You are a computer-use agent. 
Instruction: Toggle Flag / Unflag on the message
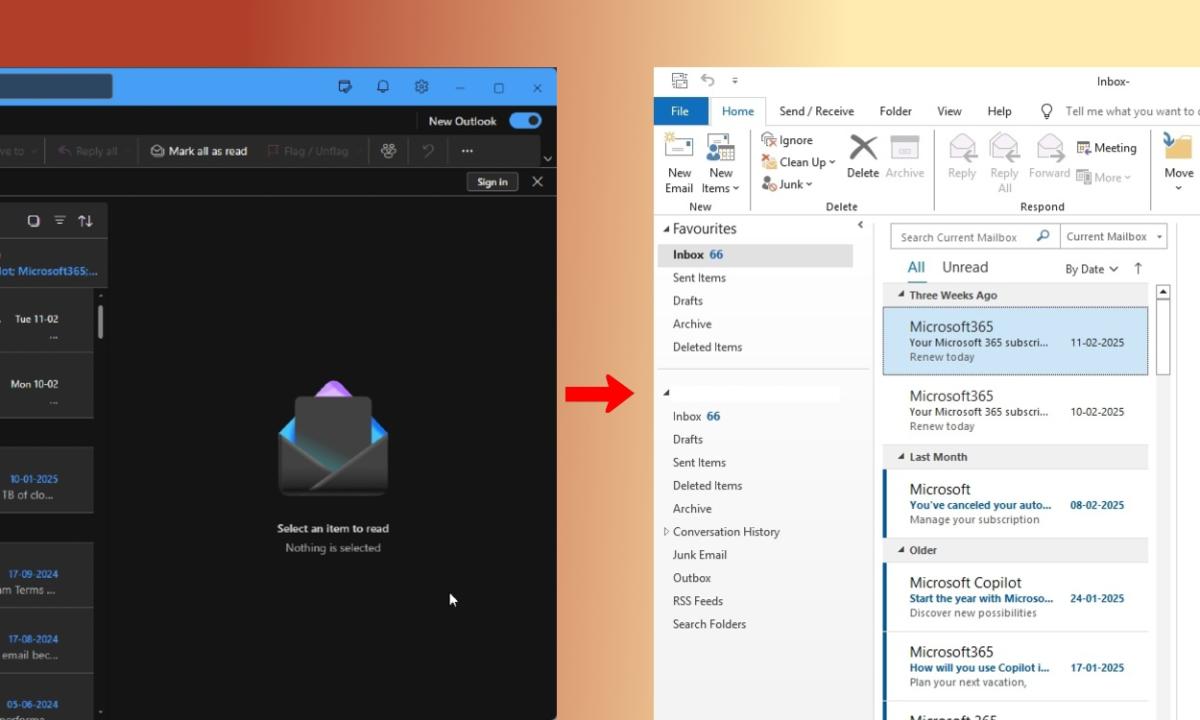coord(310,150)
